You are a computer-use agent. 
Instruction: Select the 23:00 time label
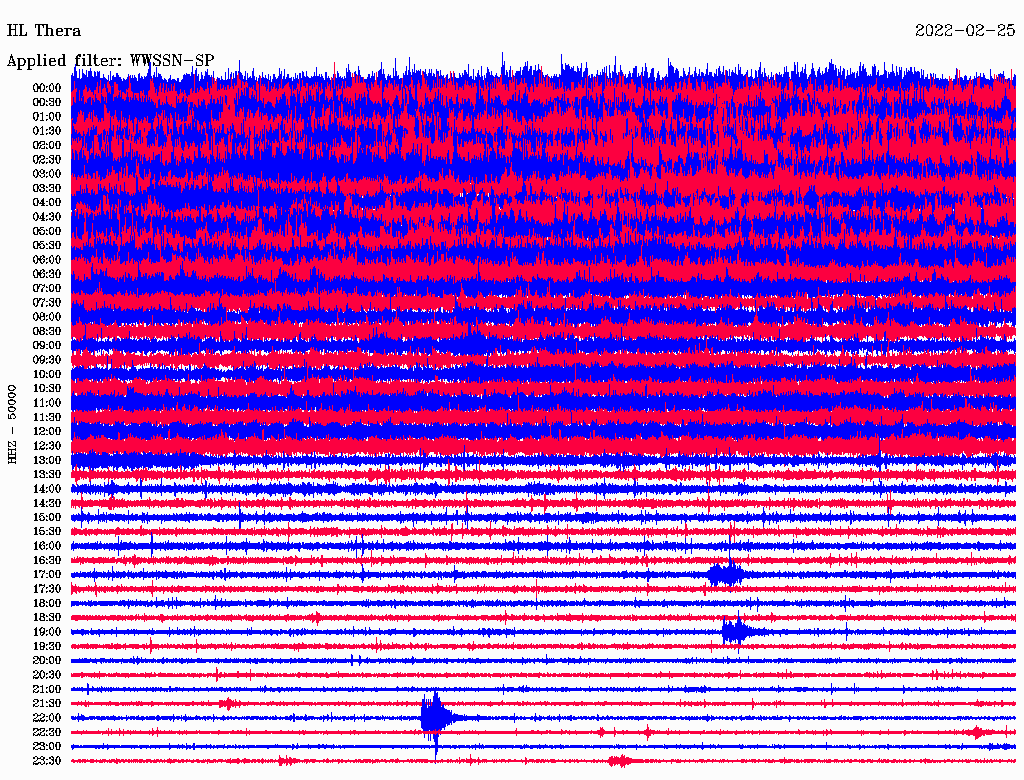click(47, 746)
